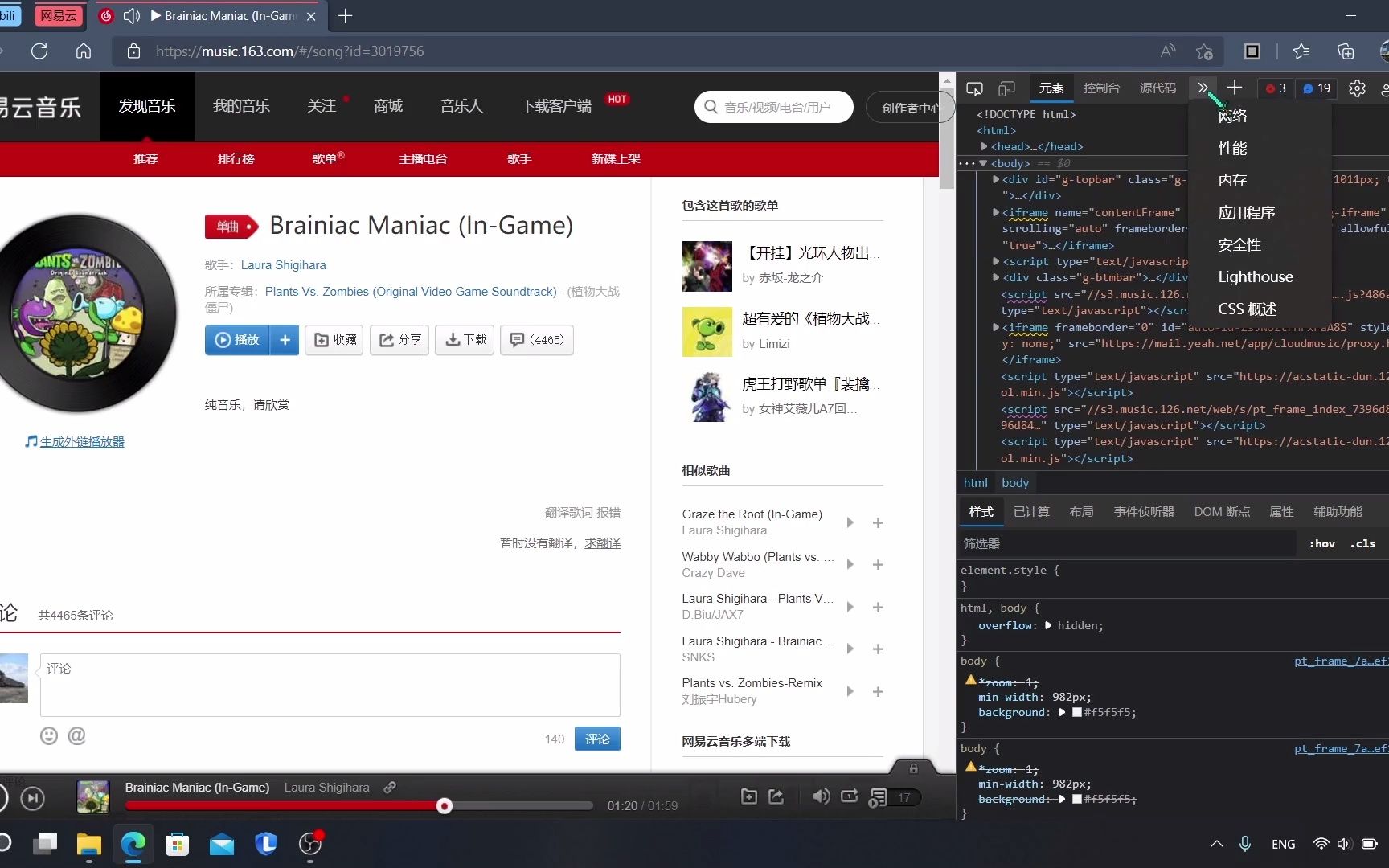Click the player volume speaker icon
Image resolution: width=1389 pixels, height=868 pixels.
(821, 796)
